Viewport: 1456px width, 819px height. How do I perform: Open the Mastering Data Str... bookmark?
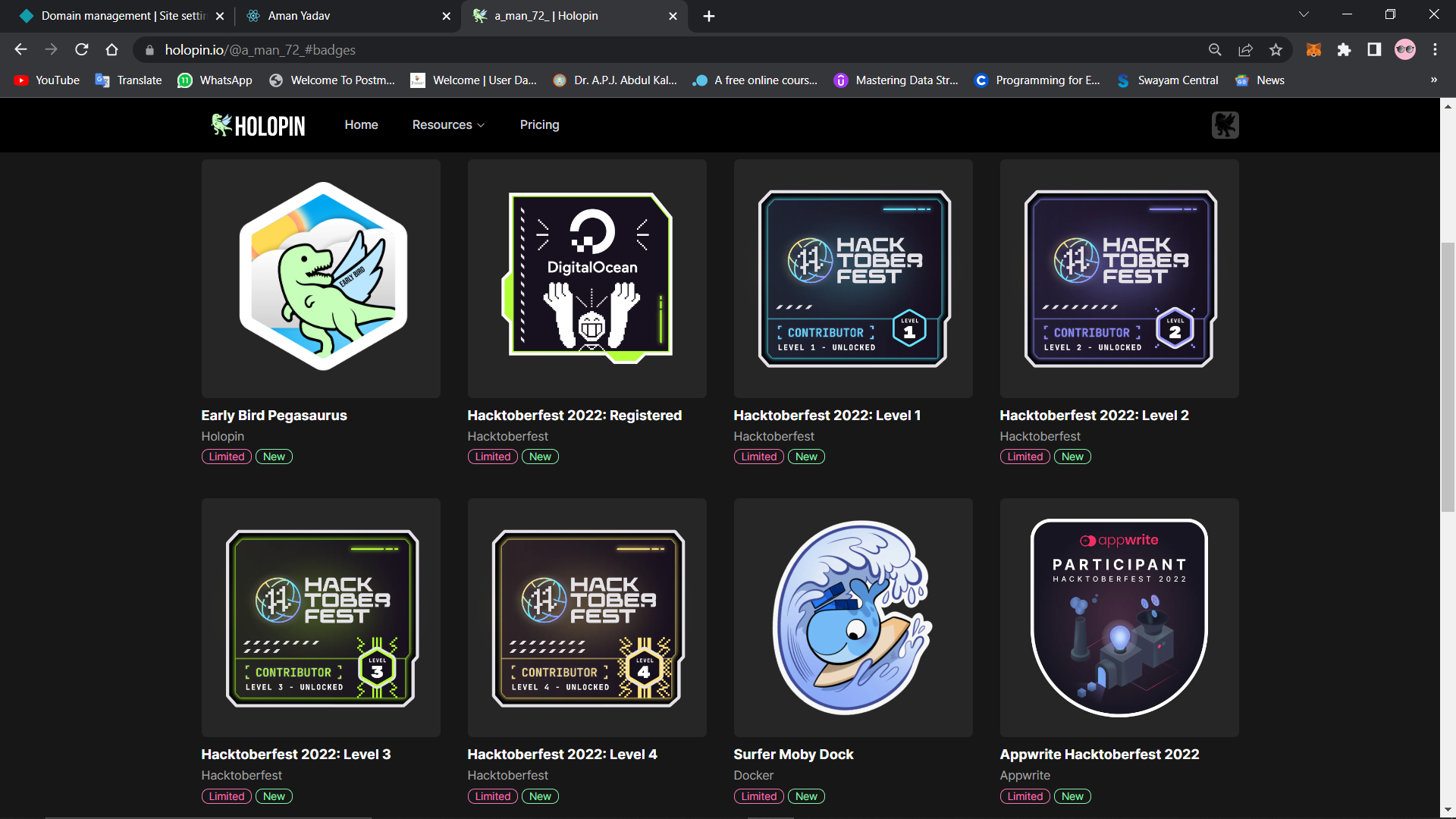[896, 80]
